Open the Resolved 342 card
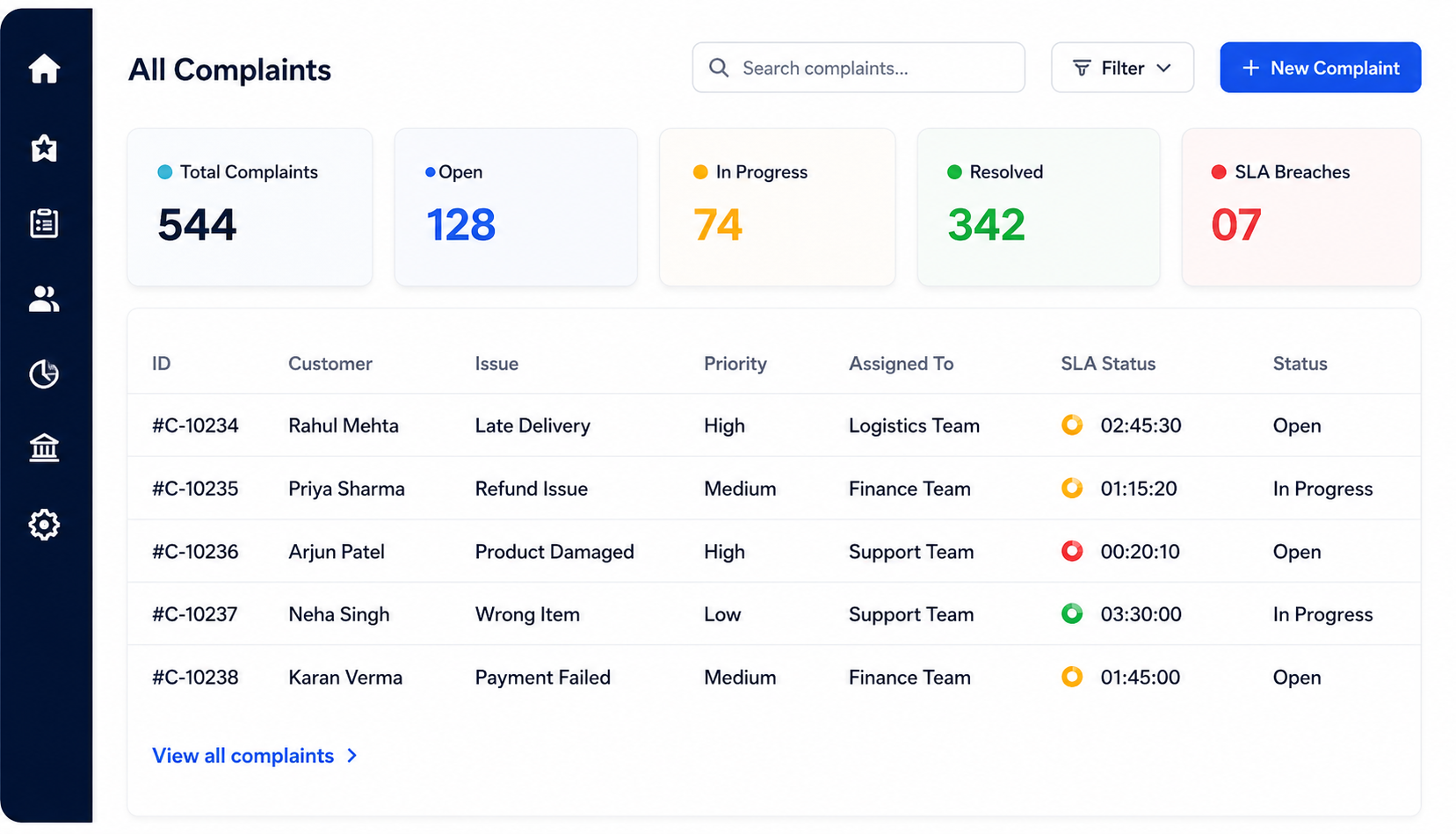The height and width of the screenshot is (834, 1456). click(1039, 207)
